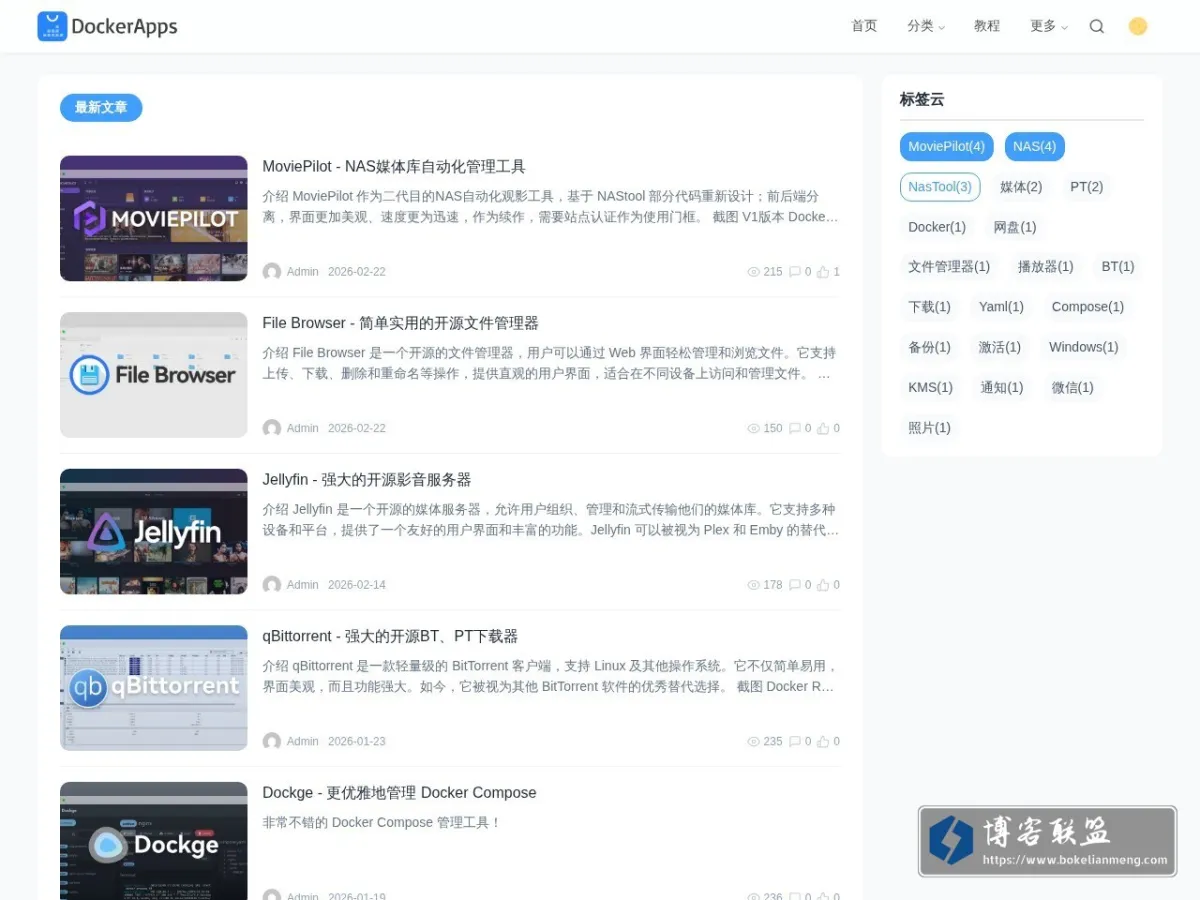Click the thumbs-up icon on qBittorrent post
Viewport: 1200px width, 900px height.
point(823,741)
